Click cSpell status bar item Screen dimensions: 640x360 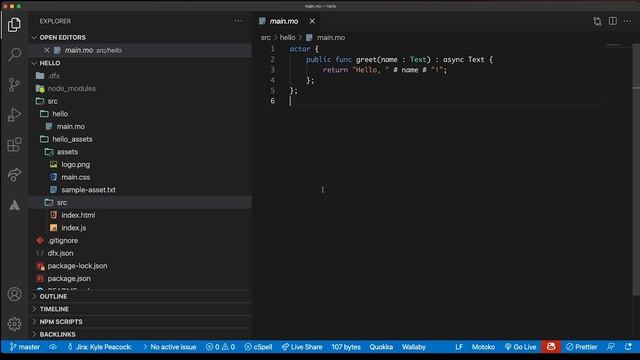(x=258, y=347)
